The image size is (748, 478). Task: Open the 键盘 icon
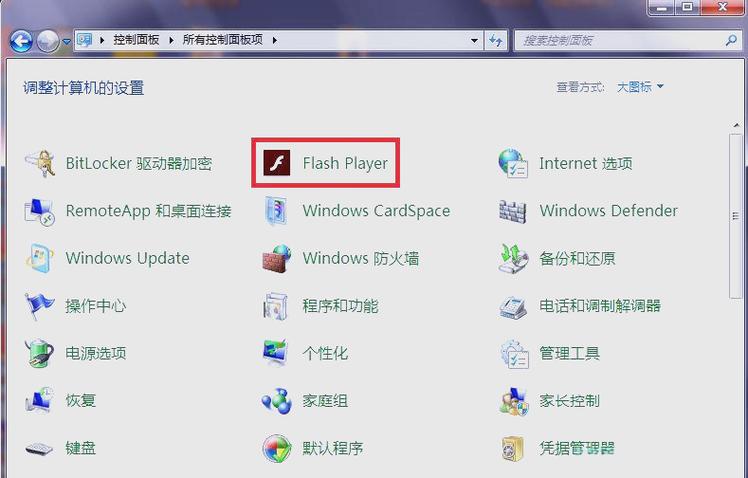(x=39, y=448)
